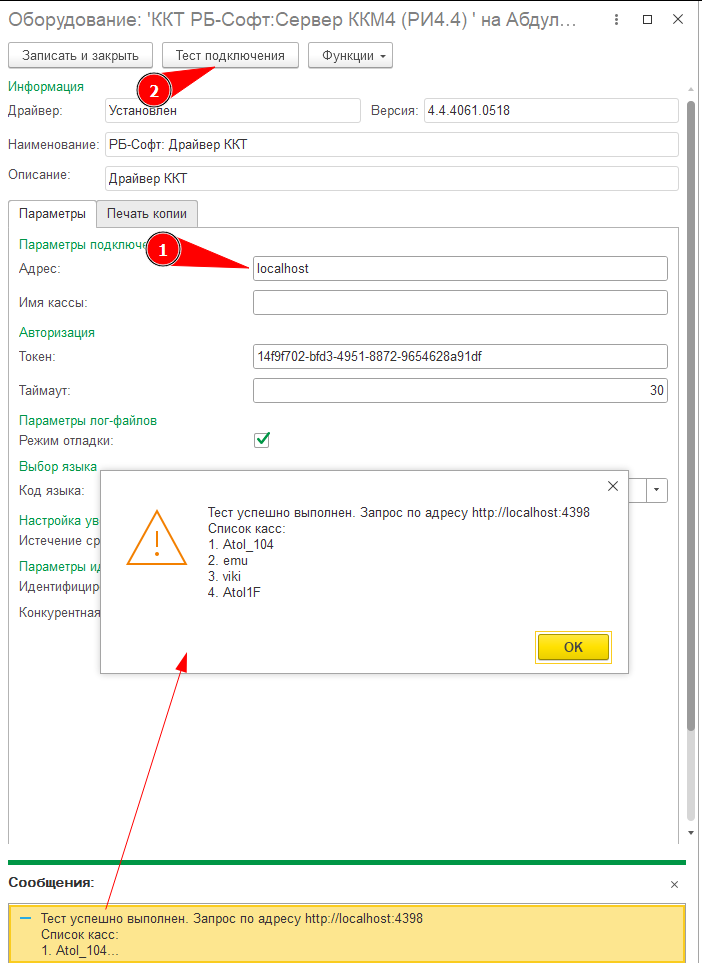Click the yellow message in Сообщения panel
This screenshot has width=702, height=963.
tap(347, 934)
